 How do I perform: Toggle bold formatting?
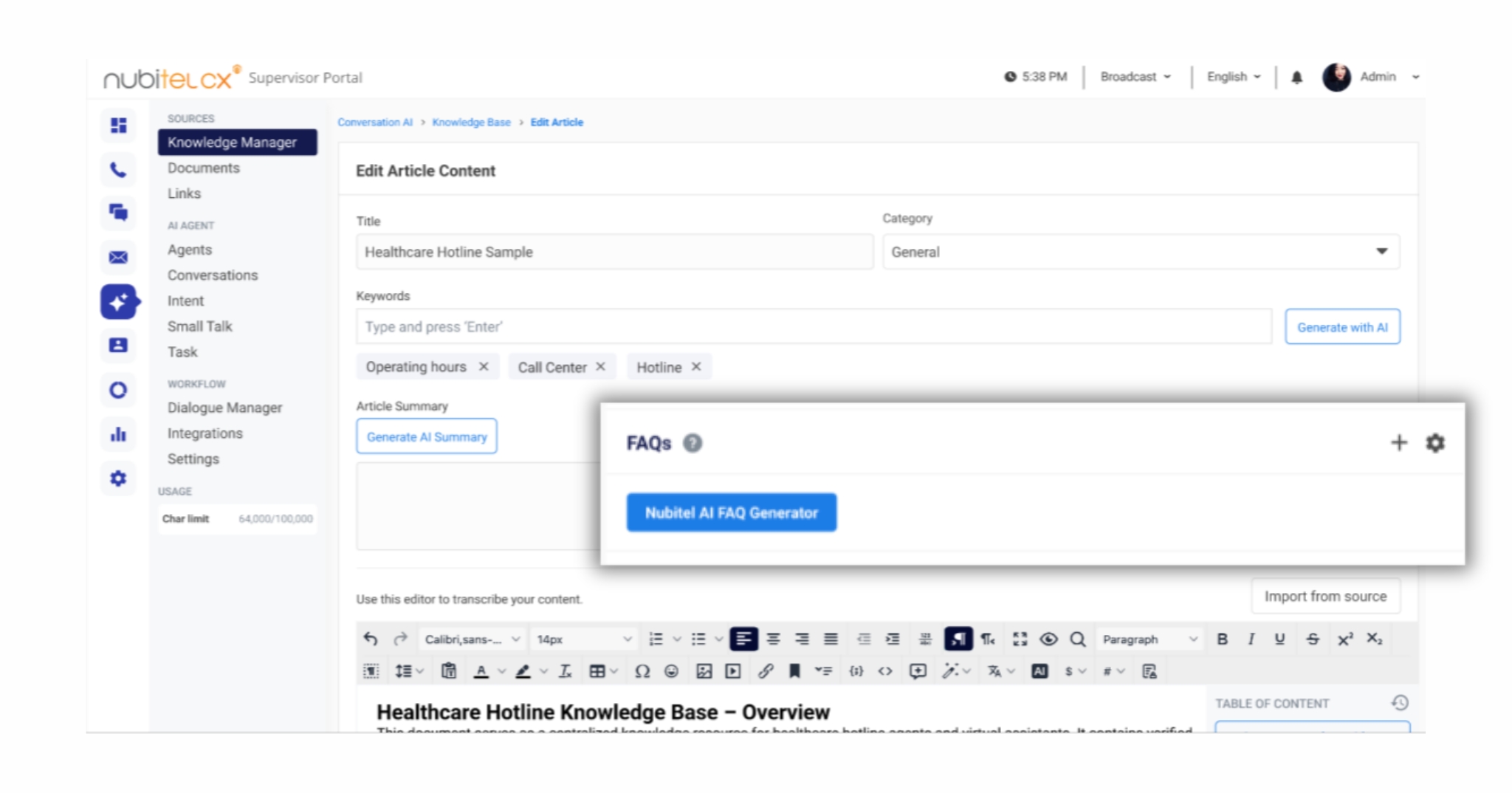[x=1223, y=639]
